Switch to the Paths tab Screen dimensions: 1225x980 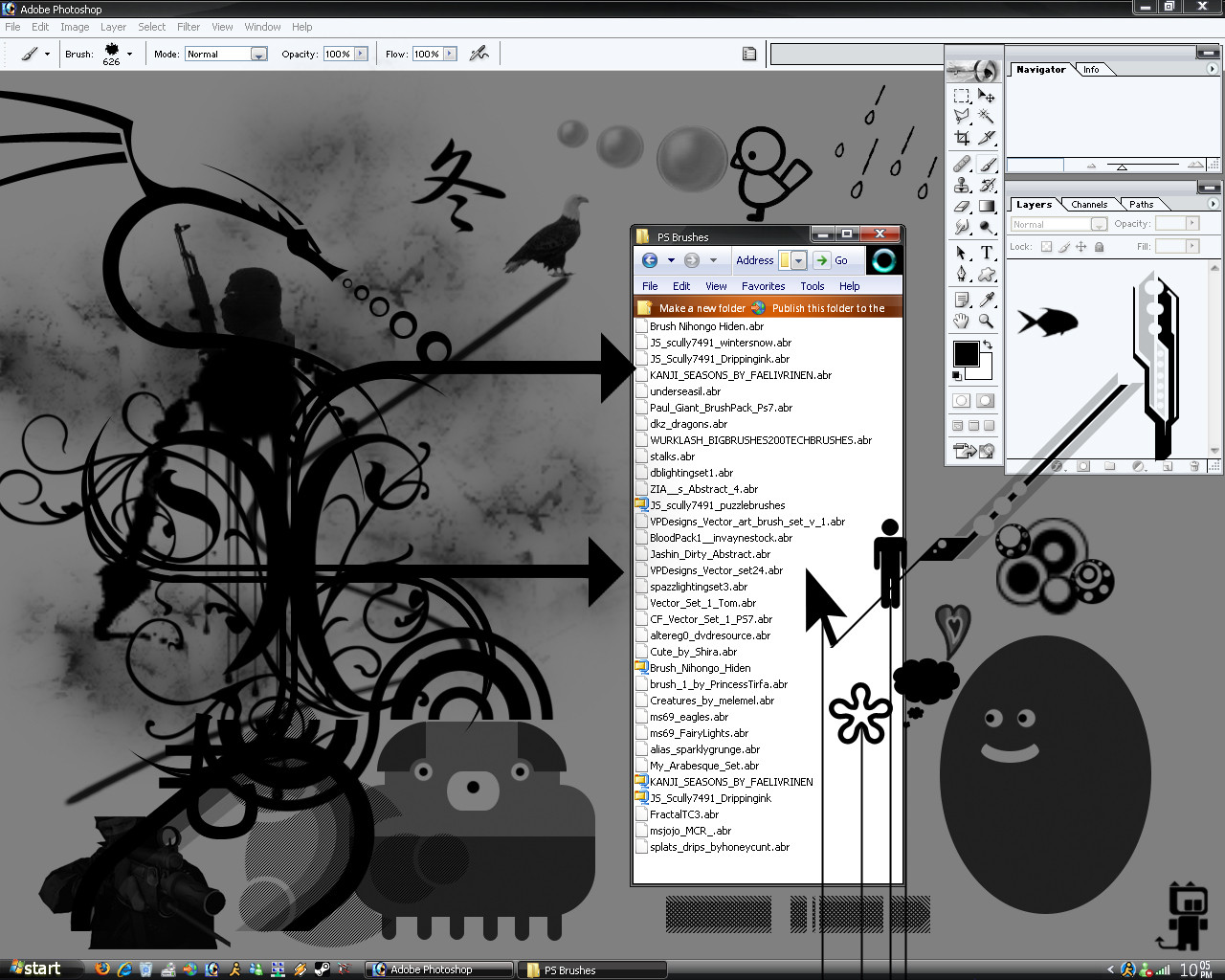[x=1141, y=204]
